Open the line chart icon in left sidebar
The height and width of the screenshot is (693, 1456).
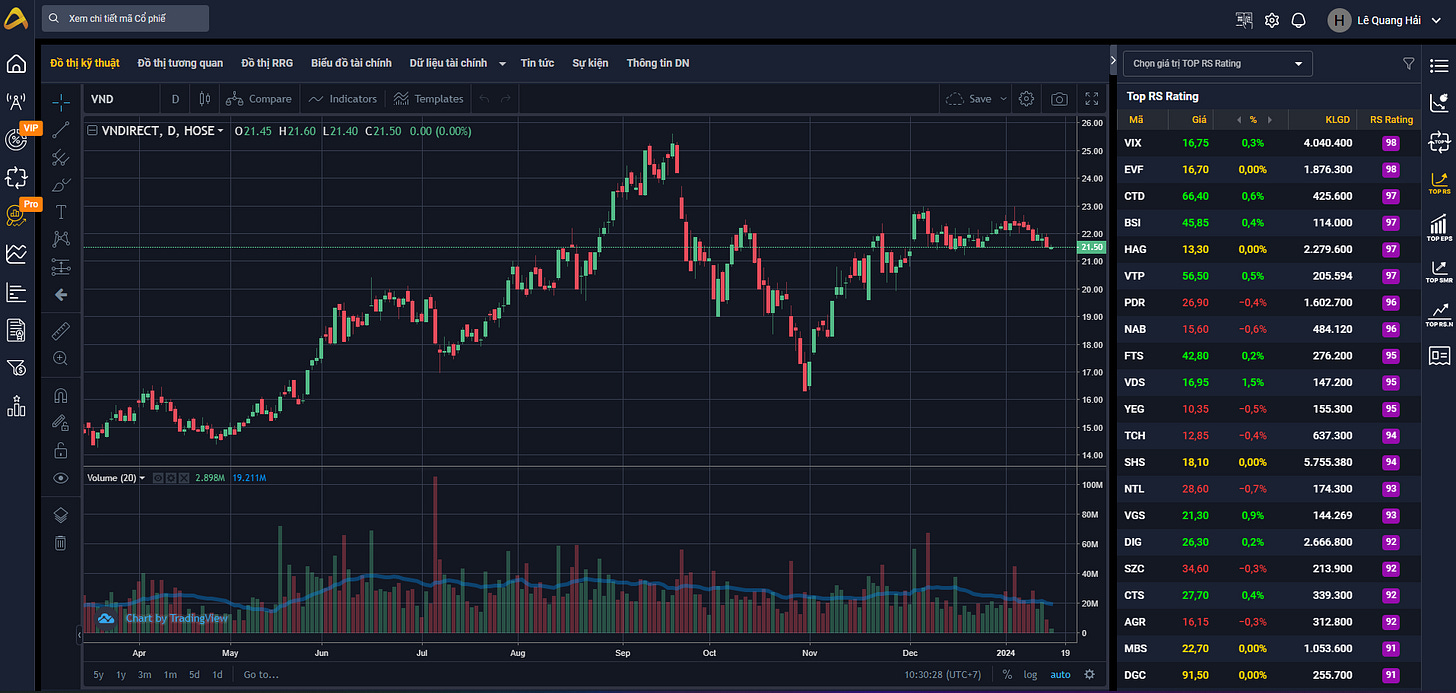pos(16,253)
